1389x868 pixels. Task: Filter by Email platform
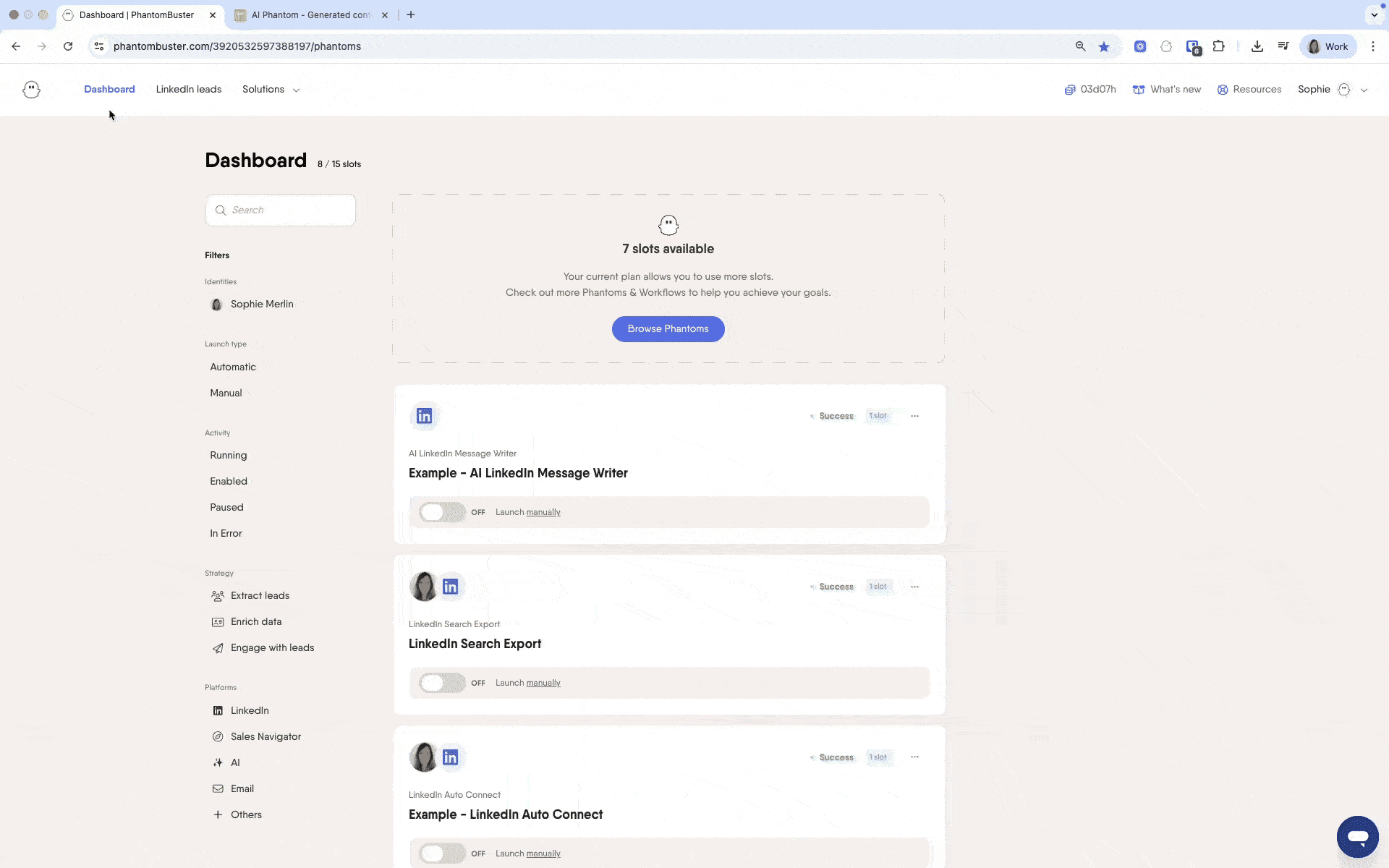[x=233, y=788]
